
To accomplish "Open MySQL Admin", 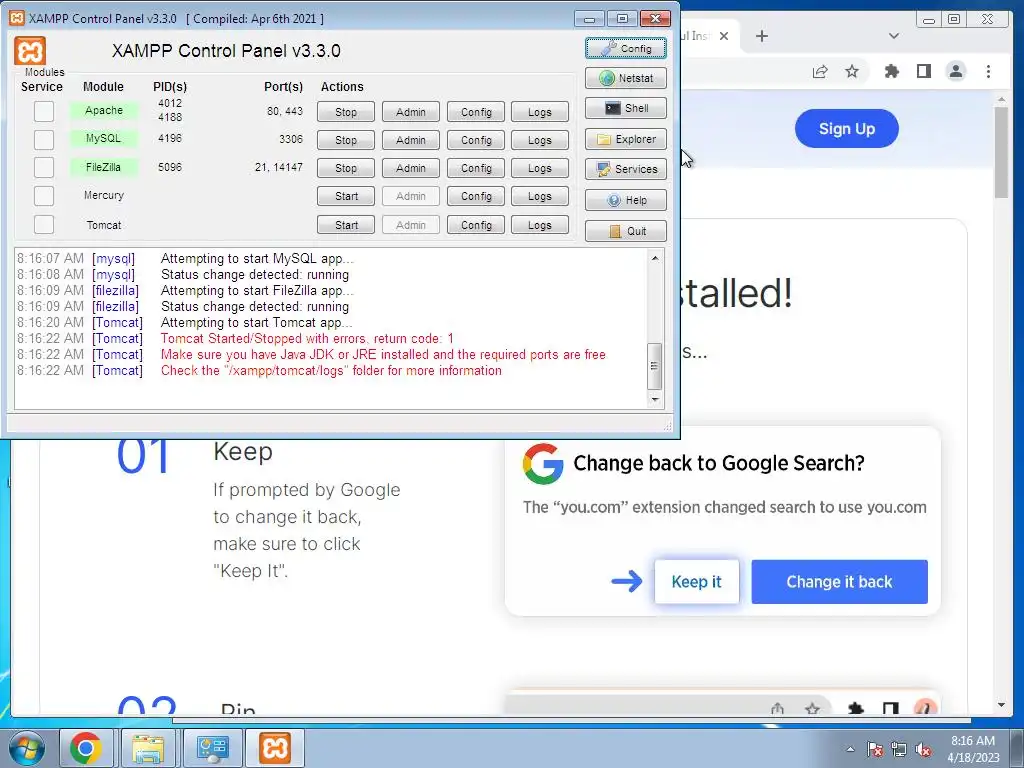I will (411, 140).
